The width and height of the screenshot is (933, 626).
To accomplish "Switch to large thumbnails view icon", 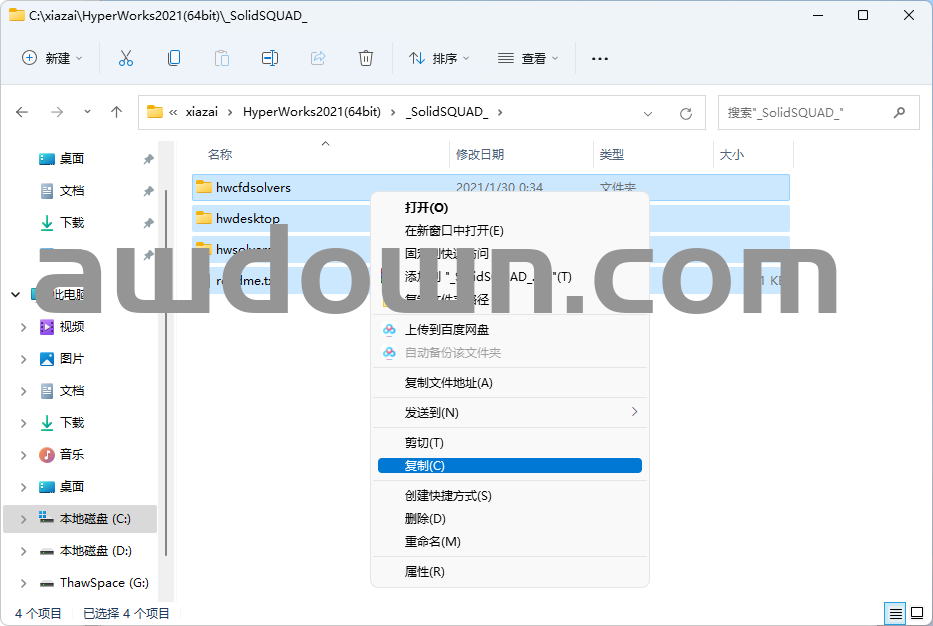I will coord(916,613).
